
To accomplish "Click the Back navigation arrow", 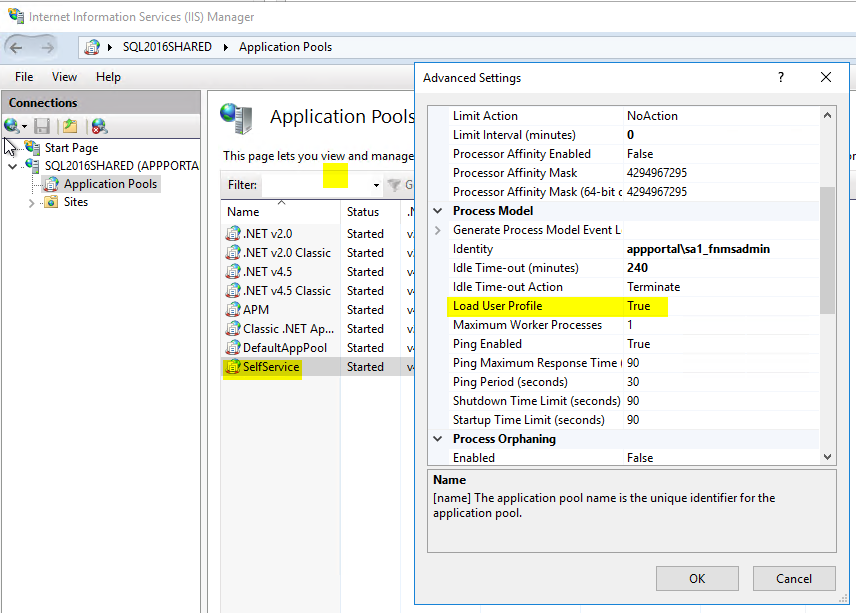I will point(16,47).
